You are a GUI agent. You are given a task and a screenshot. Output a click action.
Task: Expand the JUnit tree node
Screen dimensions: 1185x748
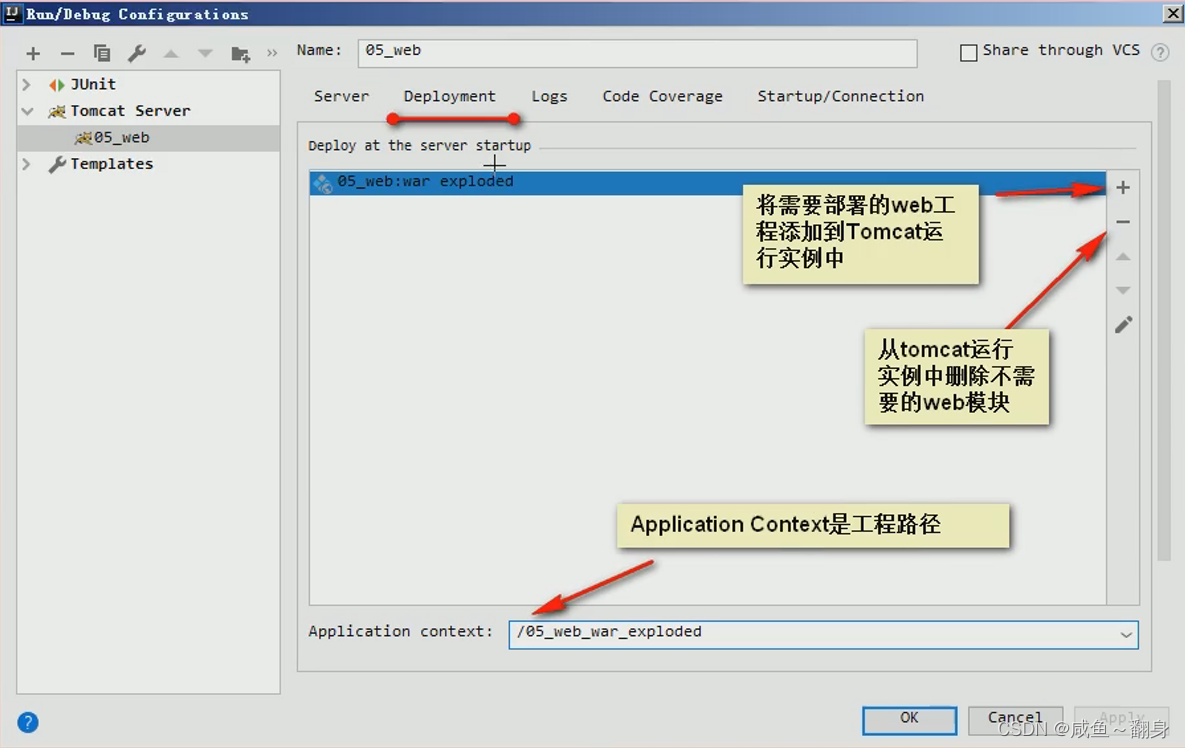(26, 85)
